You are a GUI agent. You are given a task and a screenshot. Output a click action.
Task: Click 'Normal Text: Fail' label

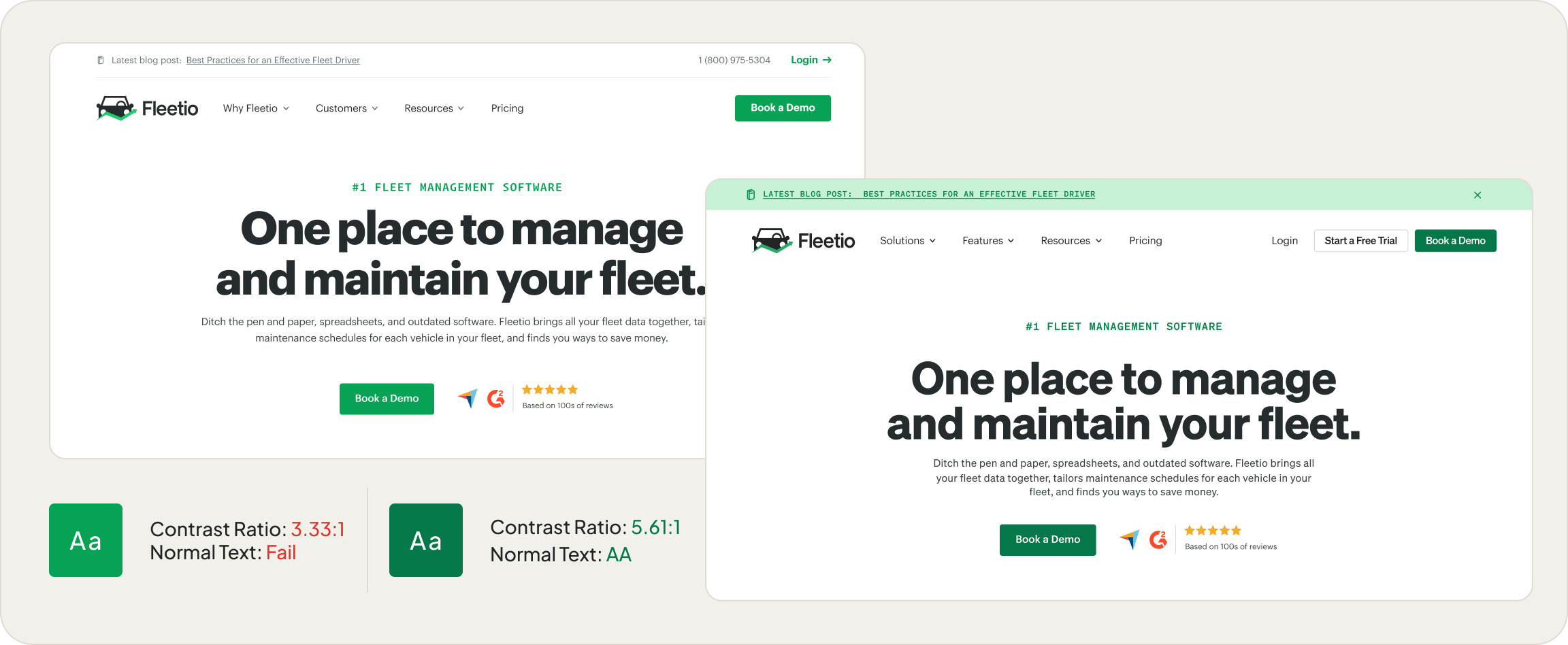pos(223,552)
